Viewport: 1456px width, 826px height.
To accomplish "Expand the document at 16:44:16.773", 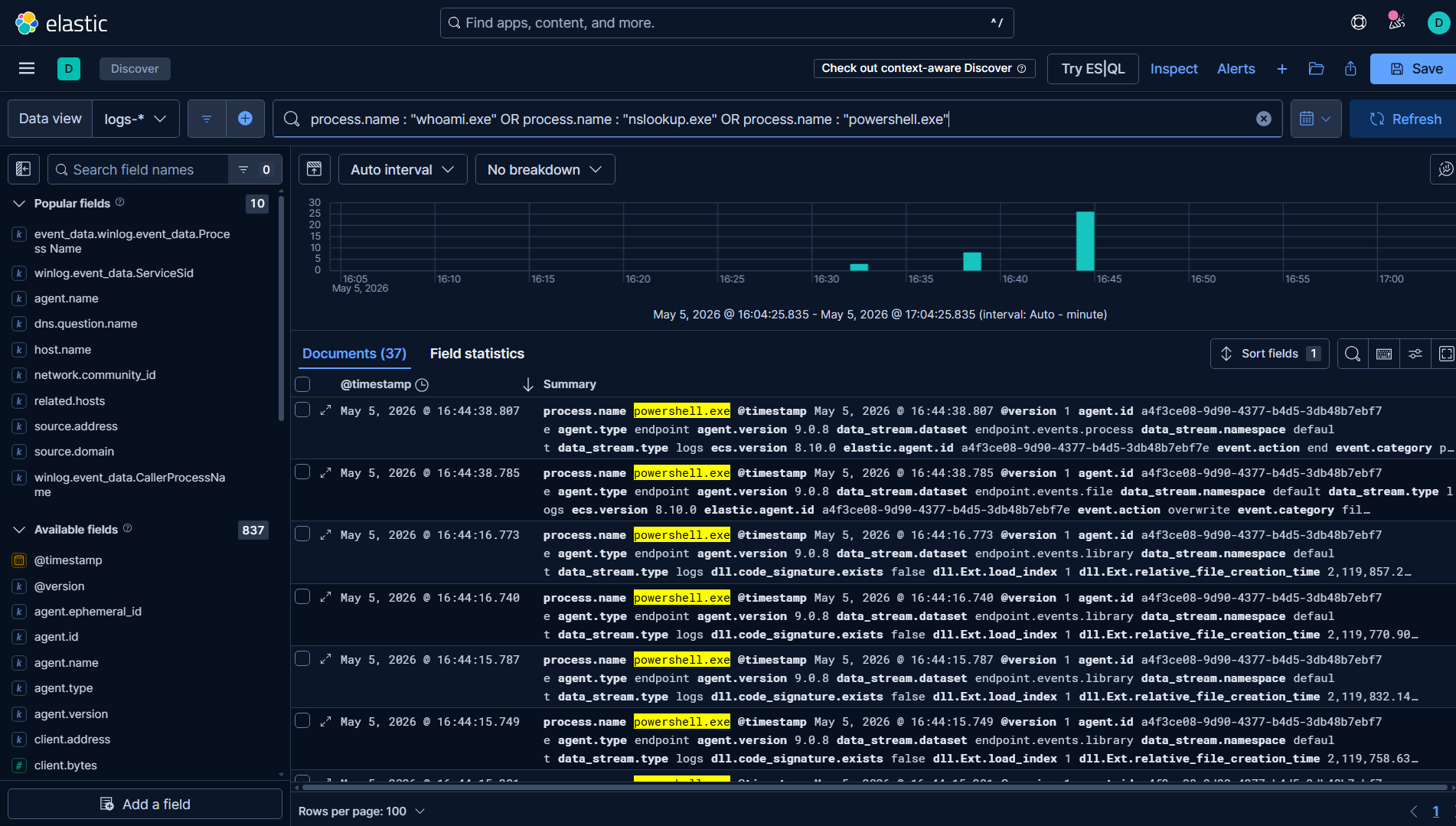I will point(325,534).
